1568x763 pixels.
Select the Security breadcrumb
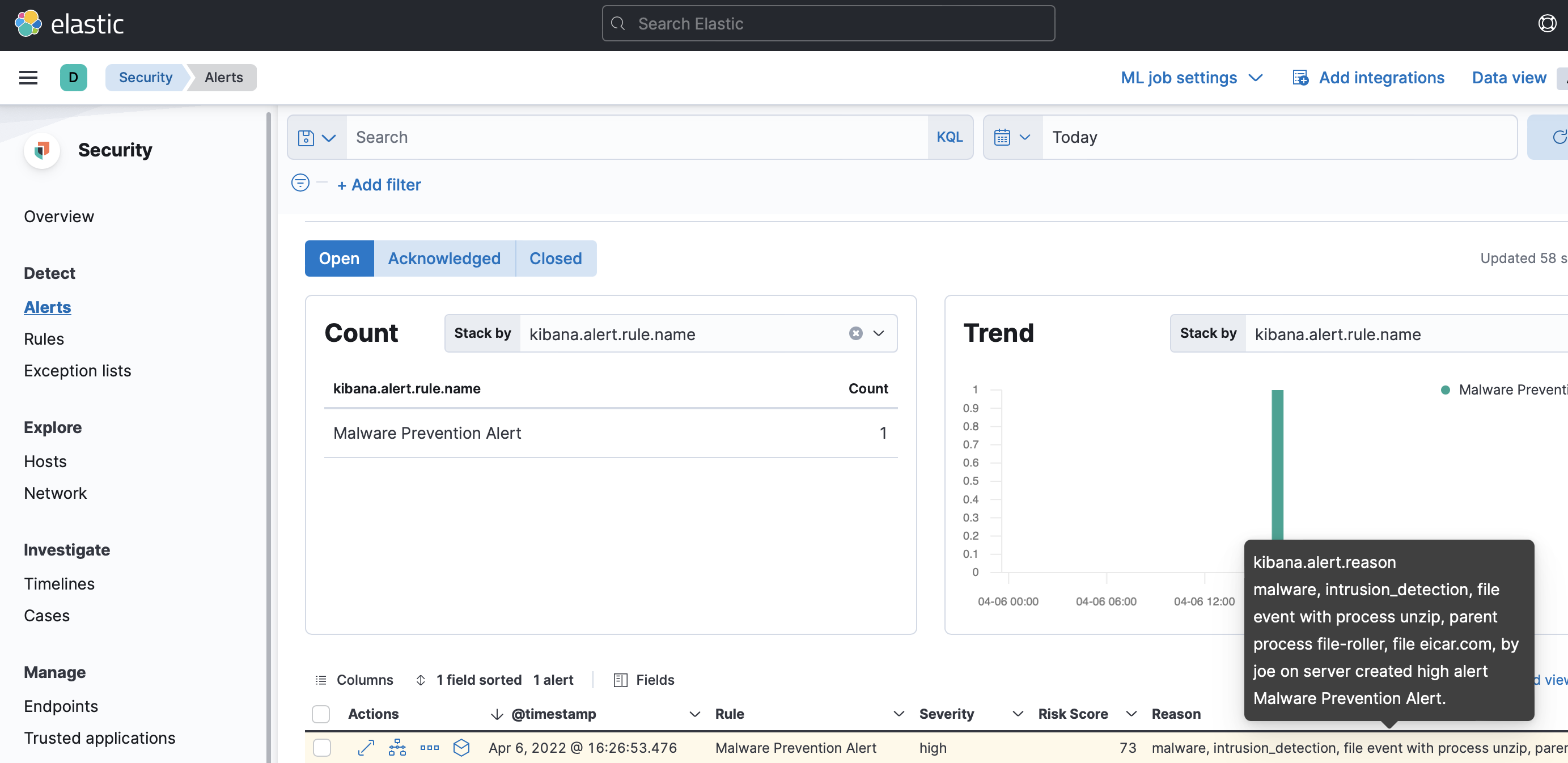coord(145,77)
